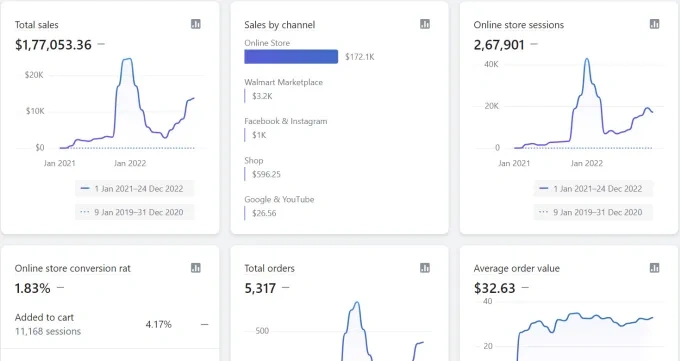Select the 5,317 total orders value
This screenshot has height=361, width=680.
click(x=260, y=289)
